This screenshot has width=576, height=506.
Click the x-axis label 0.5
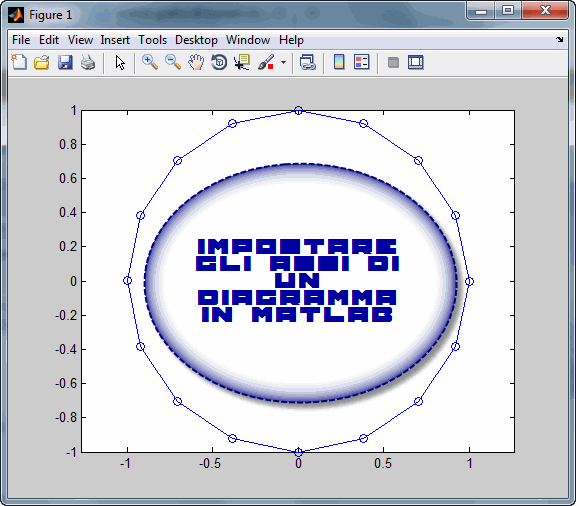[383, 463]
